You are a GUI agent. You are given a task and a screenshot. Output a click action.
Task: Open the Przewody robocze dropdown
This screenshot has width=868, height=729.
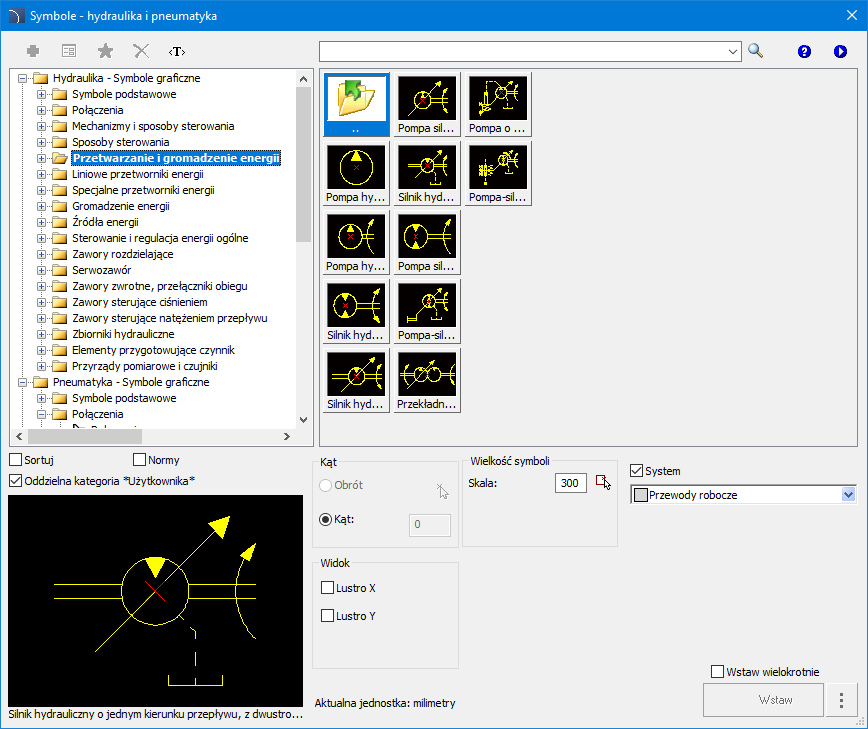coord(849,494)
